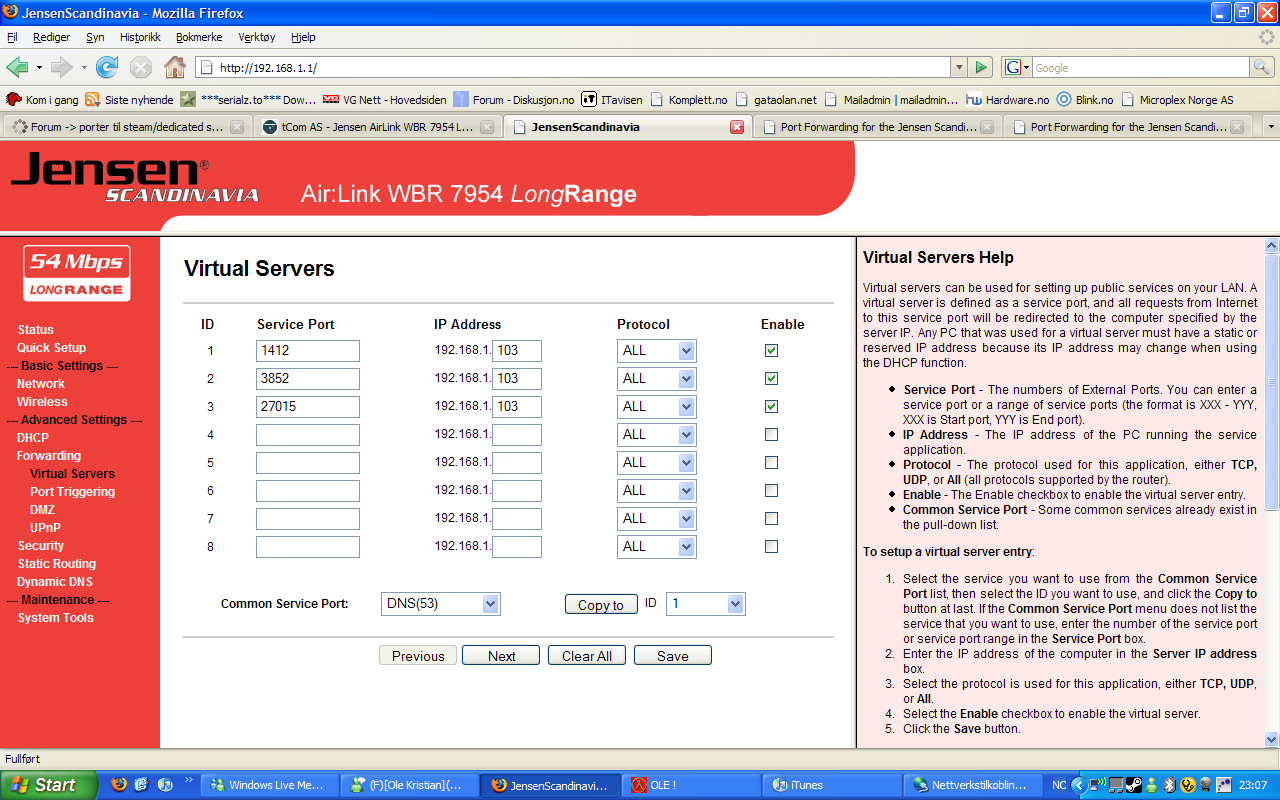
Task: Open the Google search engine selector icon
Action: [x=1016, y=67]
